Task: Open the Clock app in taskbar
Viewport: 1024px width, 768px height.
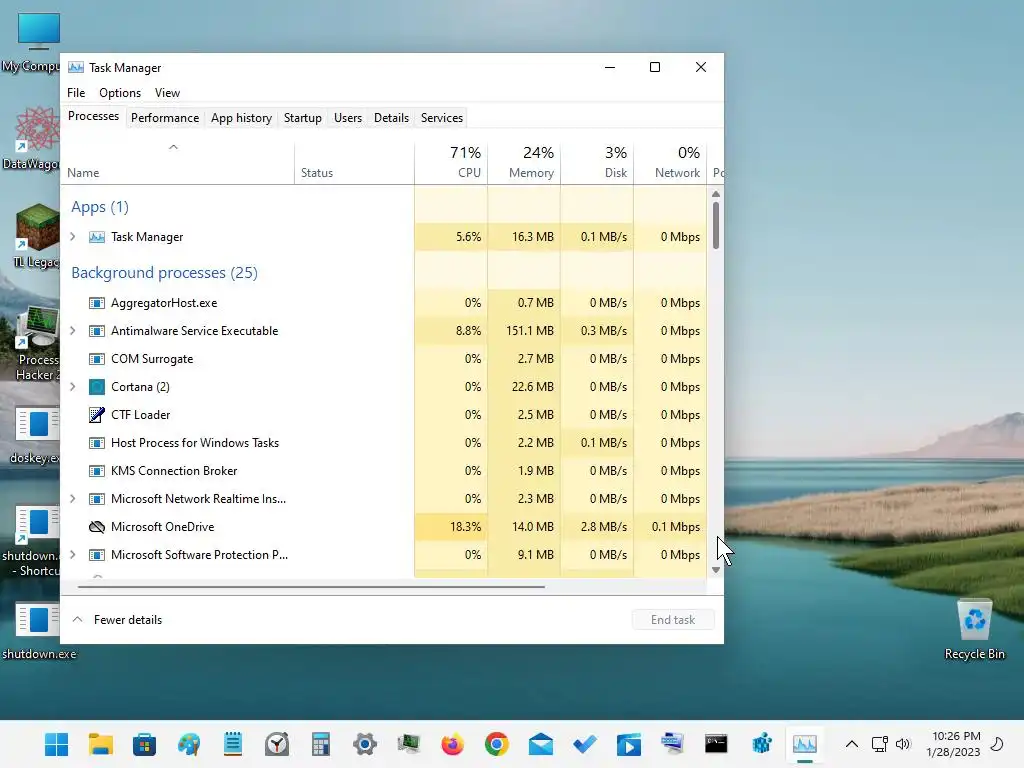Action: tap(277, 744)
